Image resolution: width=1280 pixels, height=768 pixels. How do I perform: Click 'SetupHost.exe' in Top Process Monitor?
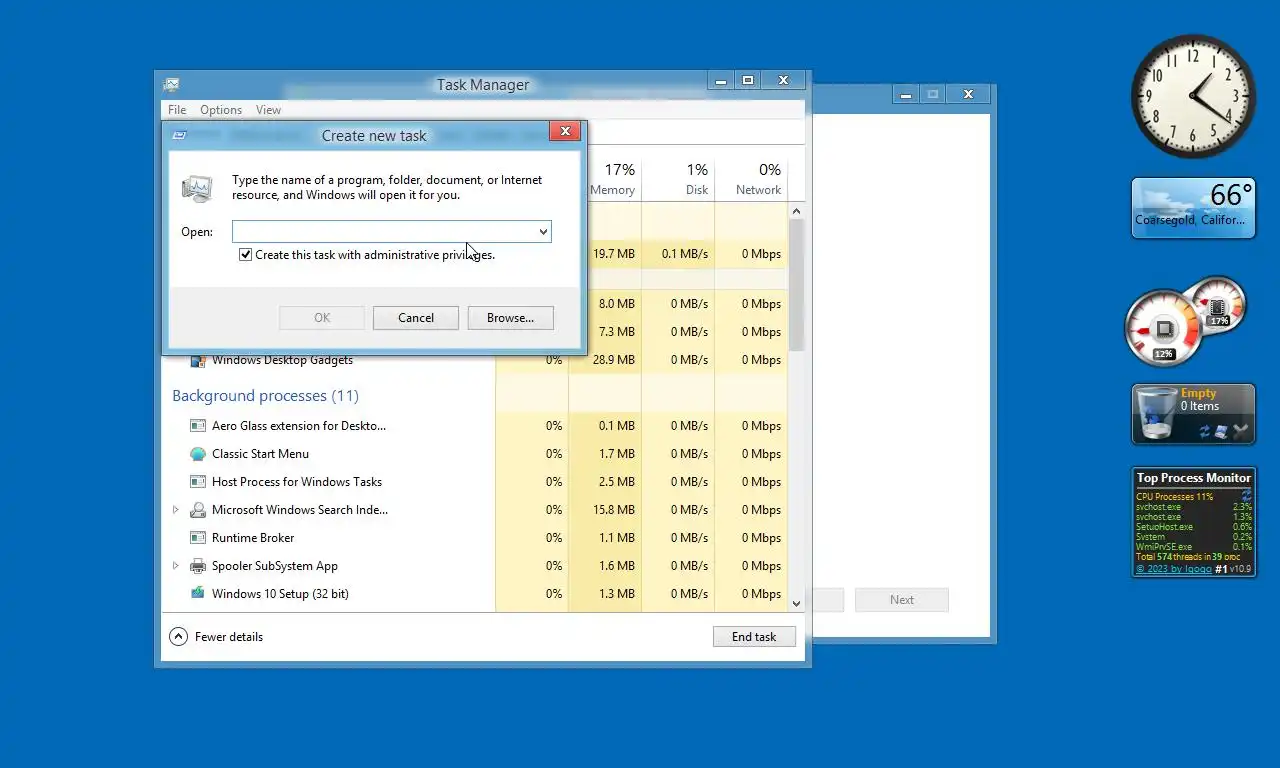tap(1164, 527)
